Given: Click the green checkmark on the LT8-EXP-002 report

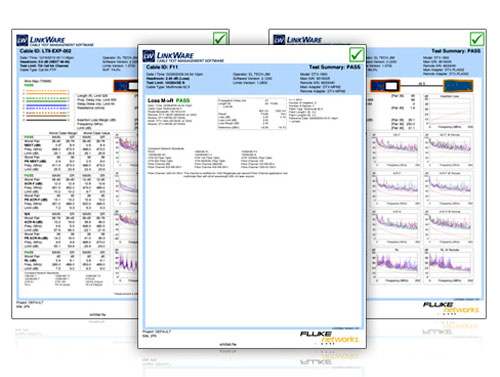Looking at the screenshot, I should [220, 39].
